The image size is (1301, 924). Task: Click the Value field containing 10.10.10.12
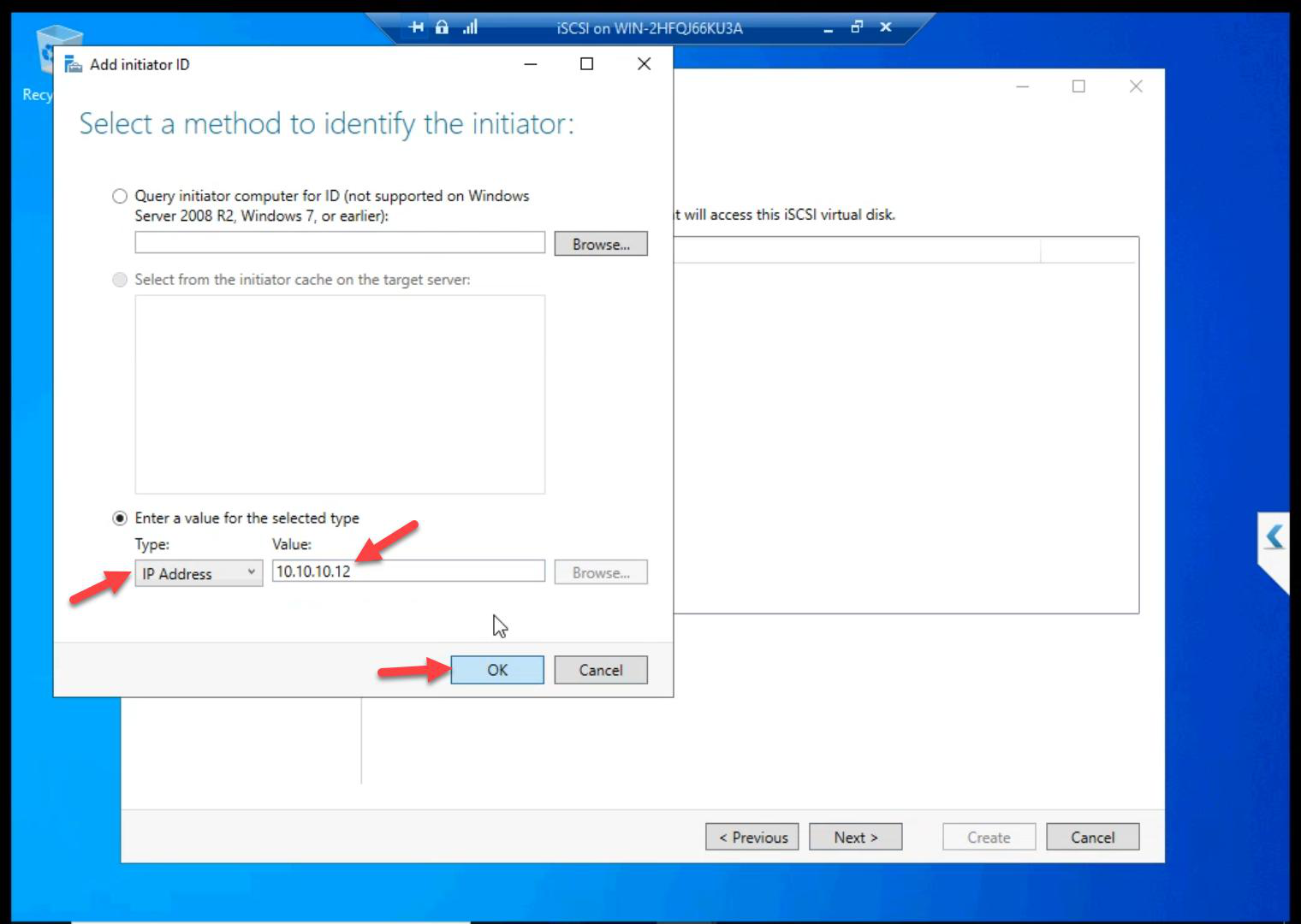click(x=408, y=571)
